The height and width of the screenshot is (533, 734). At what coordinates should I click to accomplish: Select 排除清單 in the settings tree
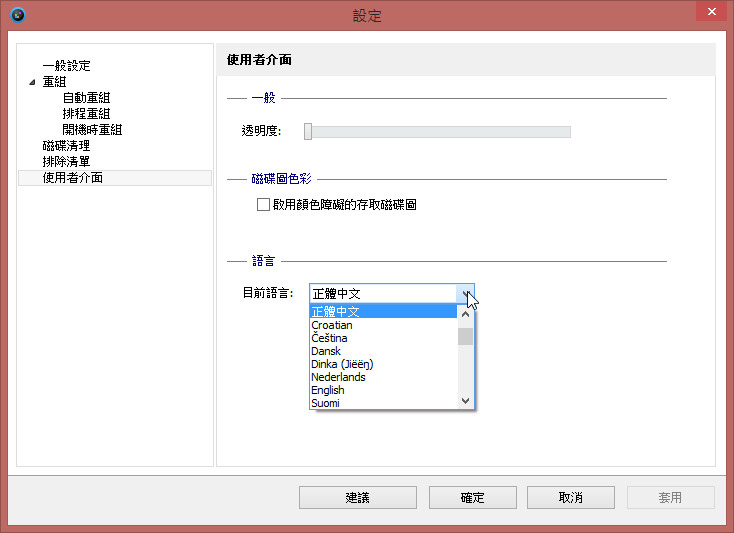pyautogui.click(x=66, y=161)
